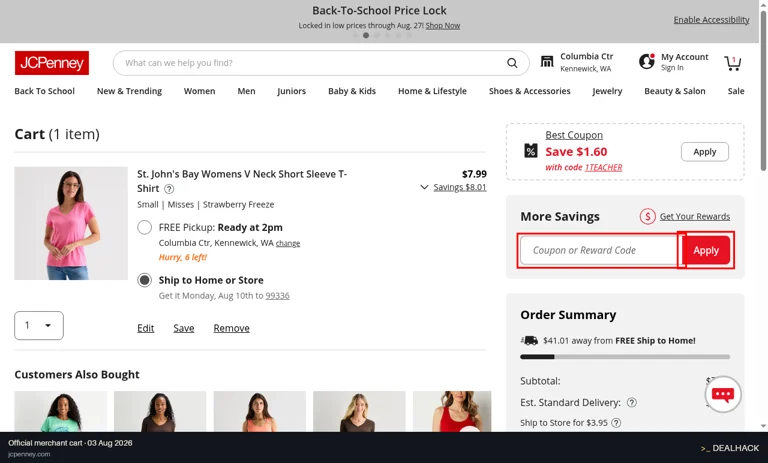
Task: Open Home & Lifestyle menu
Action: (x=432, y=91)
